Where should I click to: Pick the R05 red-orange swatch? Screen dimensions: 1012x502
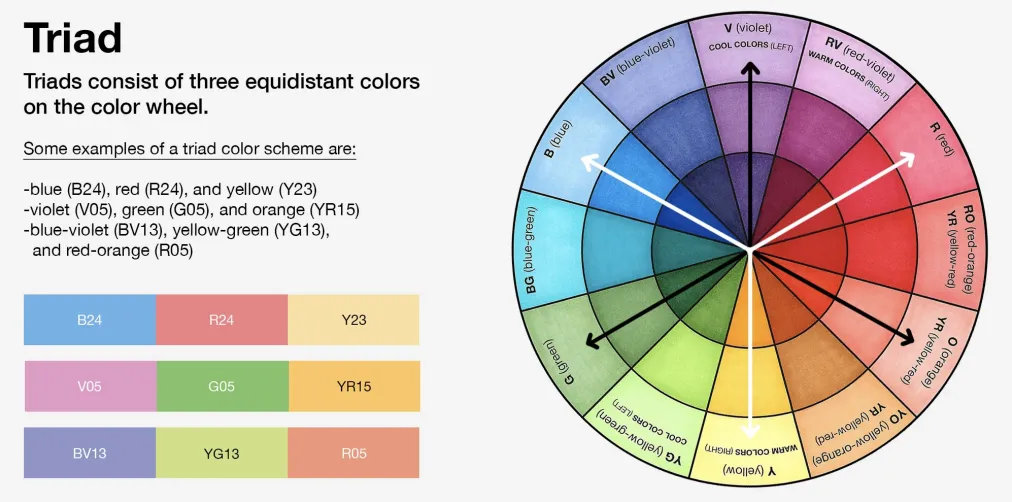tap(354, 453)
